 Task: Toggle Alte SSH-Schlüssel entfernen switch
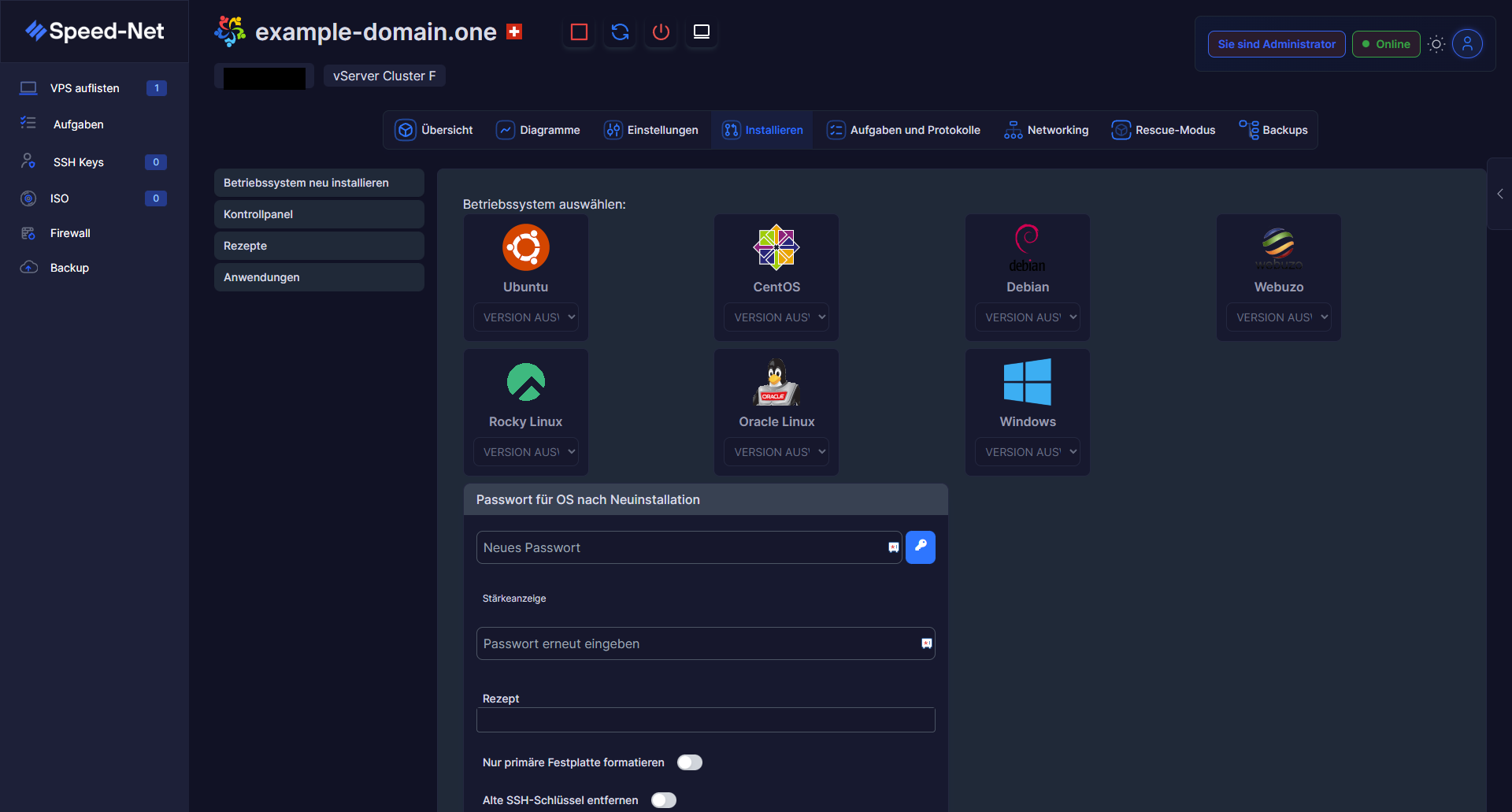(663, 800)
